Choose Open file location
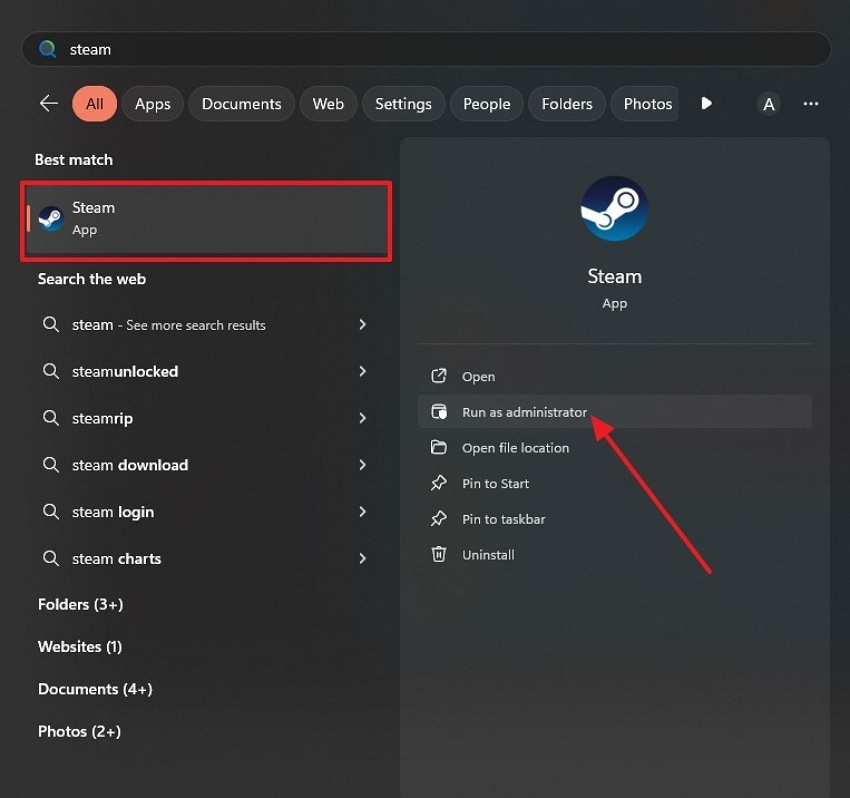850x798 pixels. pos(614,448)
